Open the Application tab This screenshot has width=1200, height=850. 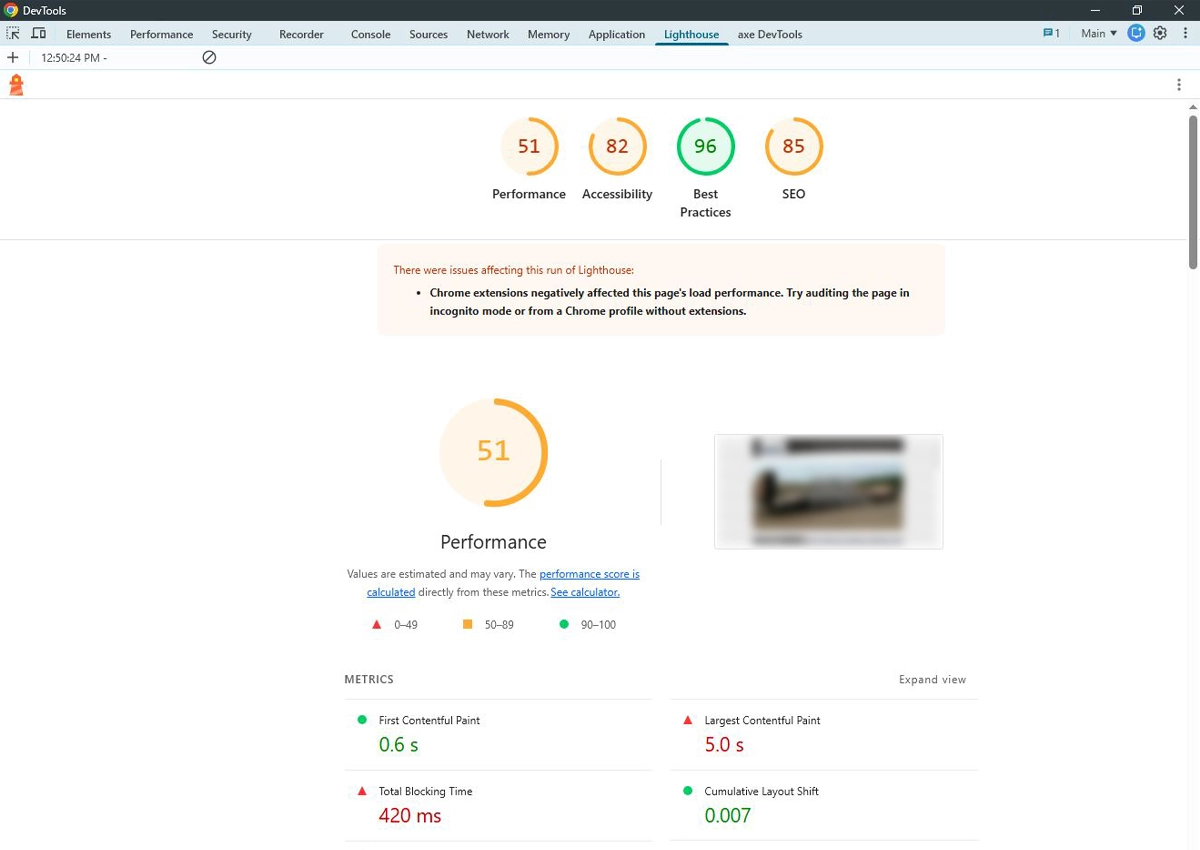(616, 34)
